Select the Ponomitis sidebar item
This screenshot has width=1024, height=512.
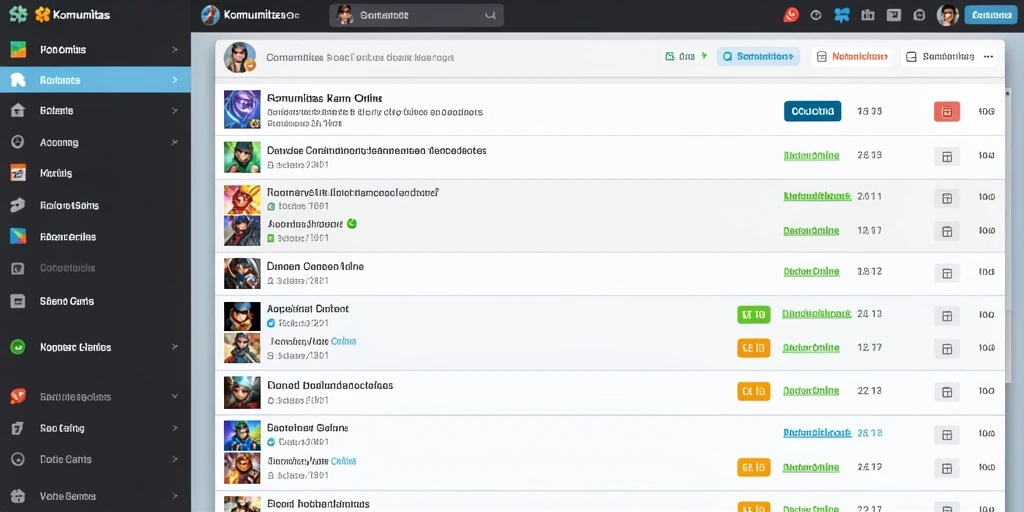(95, 50)
